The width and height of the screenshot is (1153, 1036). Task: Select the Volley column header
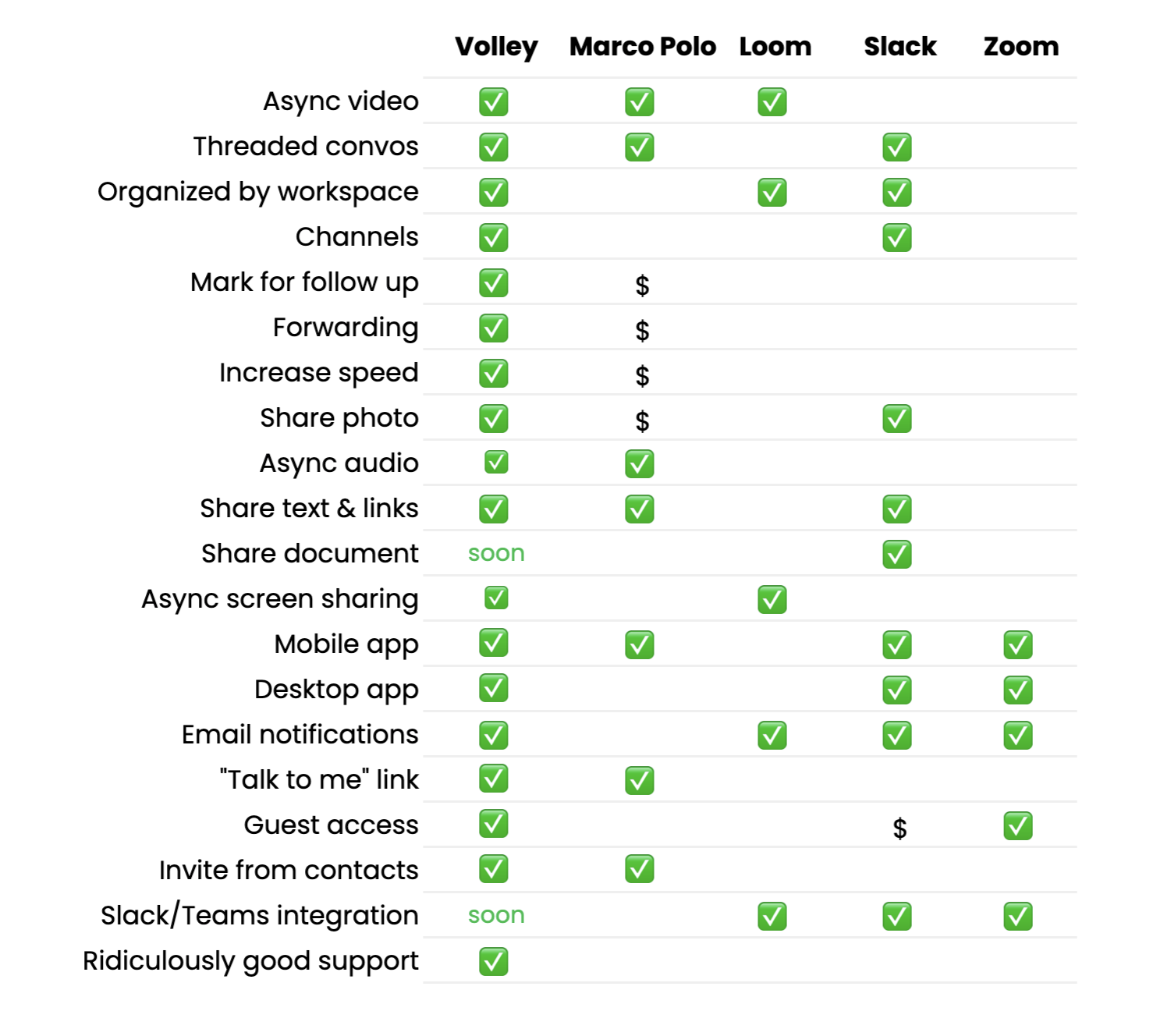496,47
